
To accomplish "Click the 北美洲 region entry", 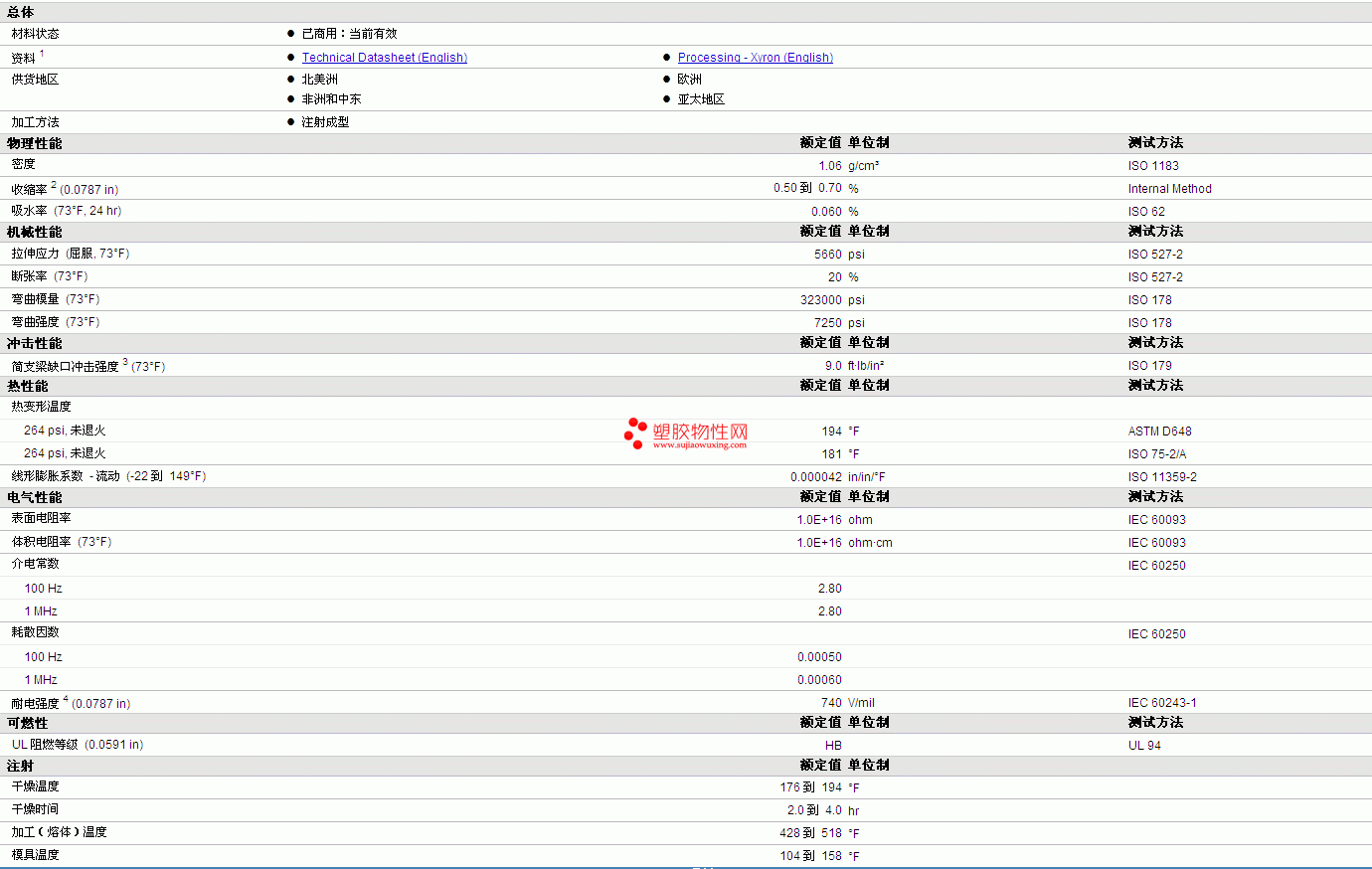I will click(x=320, y=80).
